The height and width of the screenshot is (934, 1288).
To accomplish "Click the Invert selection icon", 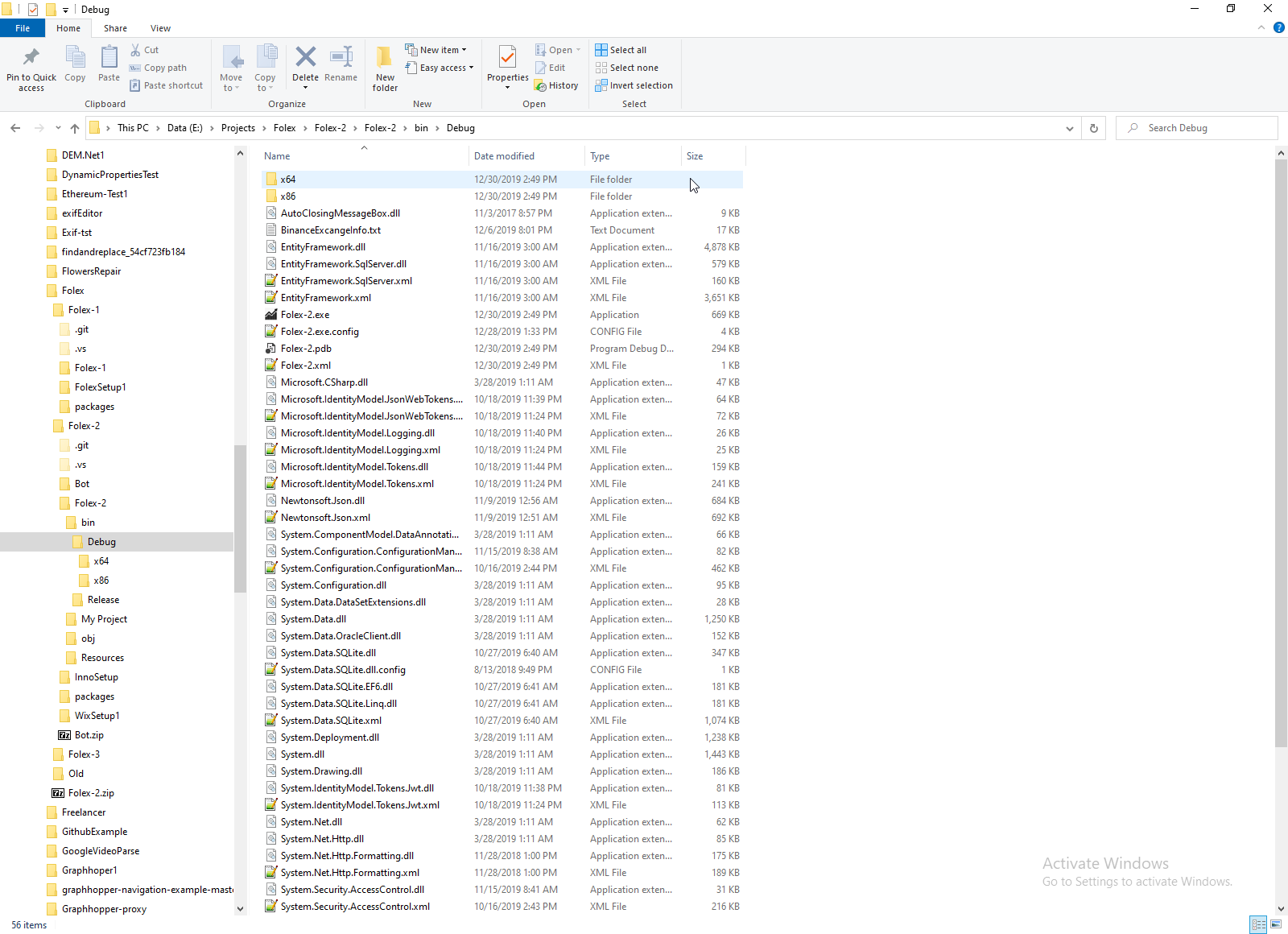I will point(601,85).
